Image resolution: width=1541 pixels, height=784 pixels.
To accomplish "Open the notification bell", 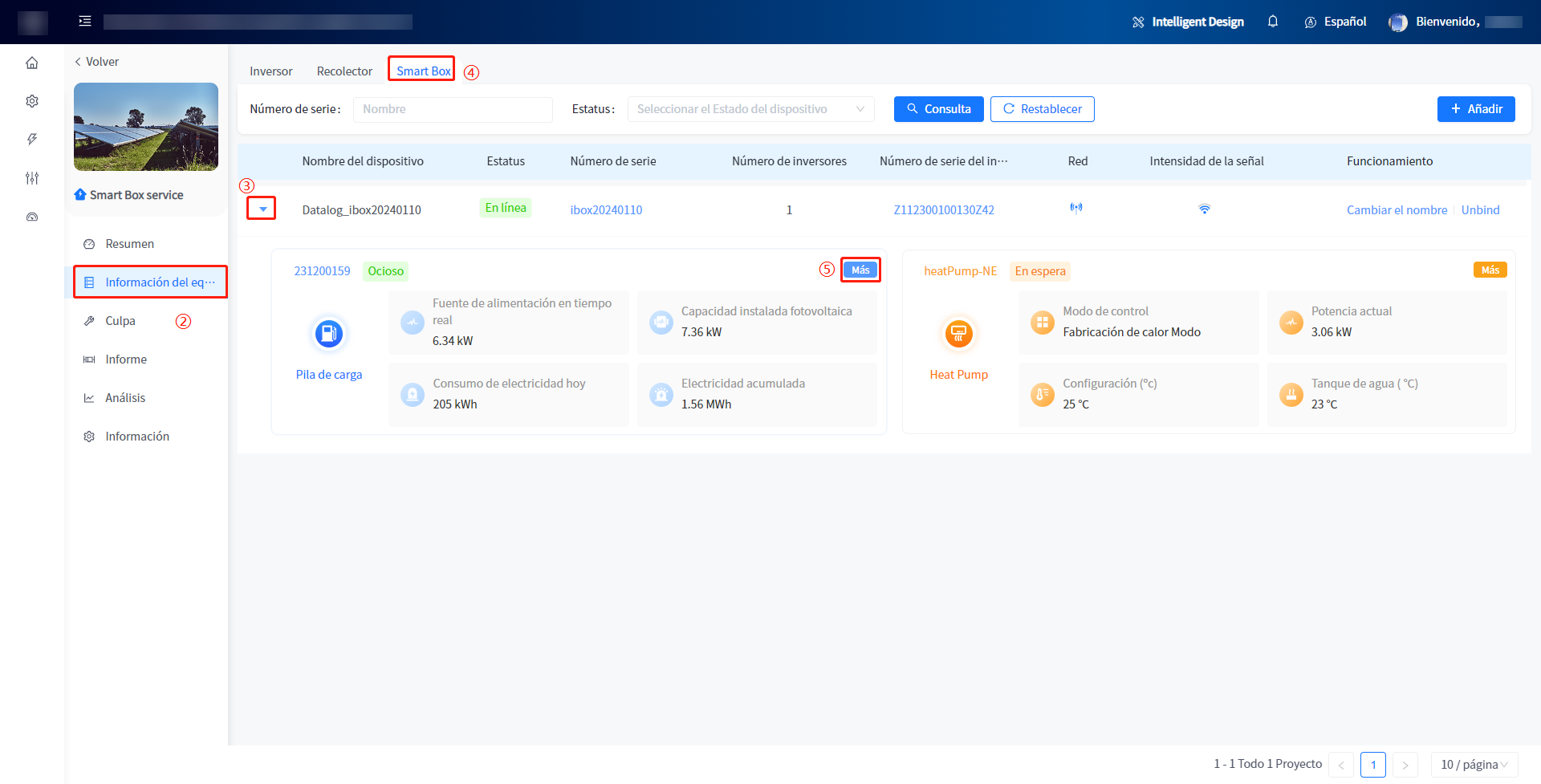I will (1273, 22).
